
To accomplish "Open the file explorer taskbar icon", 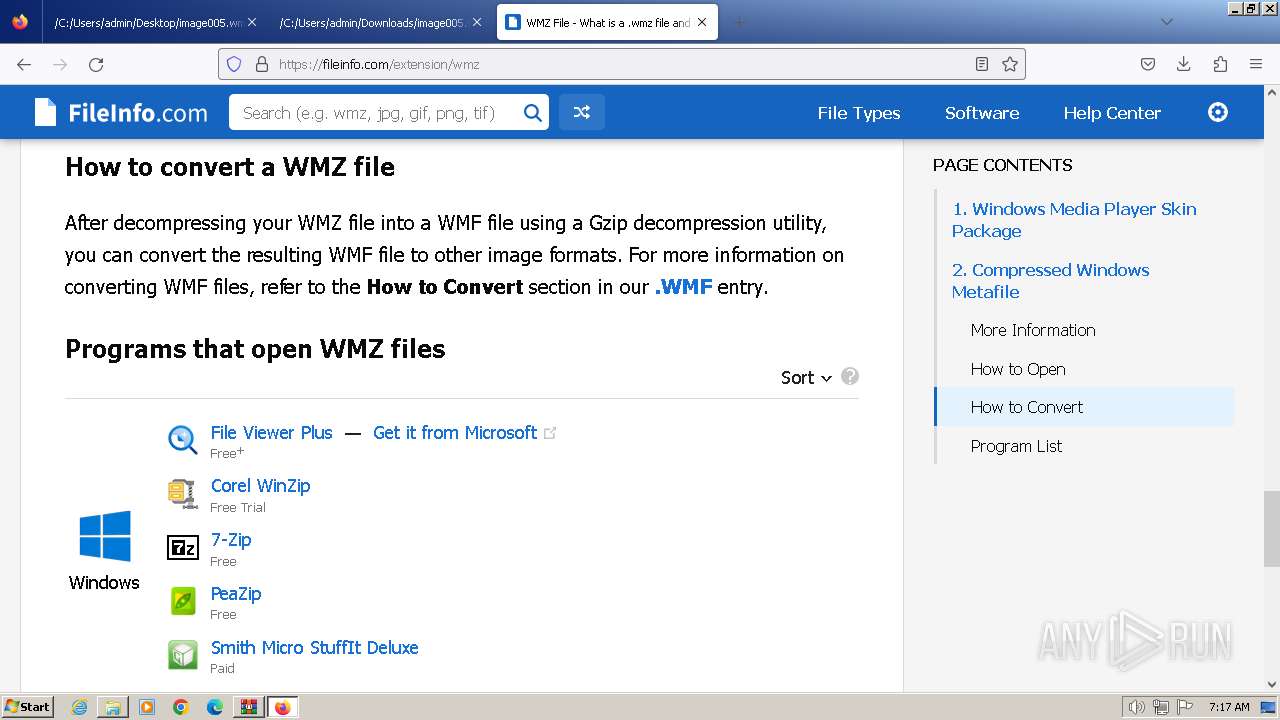I will point(113,707).
